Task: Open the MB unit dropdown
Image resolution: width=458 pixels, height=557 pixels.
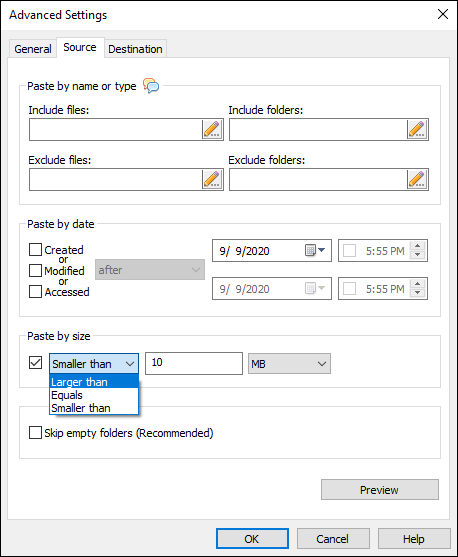Action: (x=289, y=364)
